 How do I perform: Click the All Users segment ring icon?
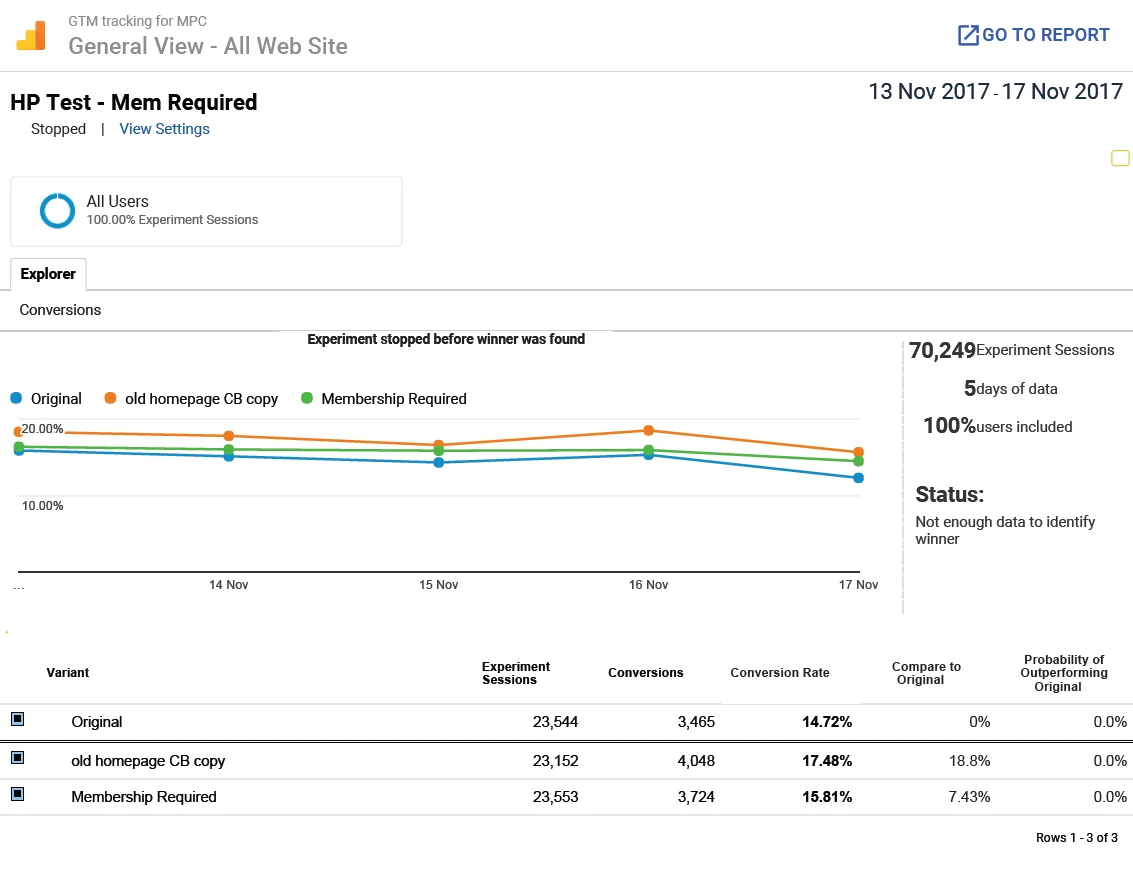(x=57, y=211)
